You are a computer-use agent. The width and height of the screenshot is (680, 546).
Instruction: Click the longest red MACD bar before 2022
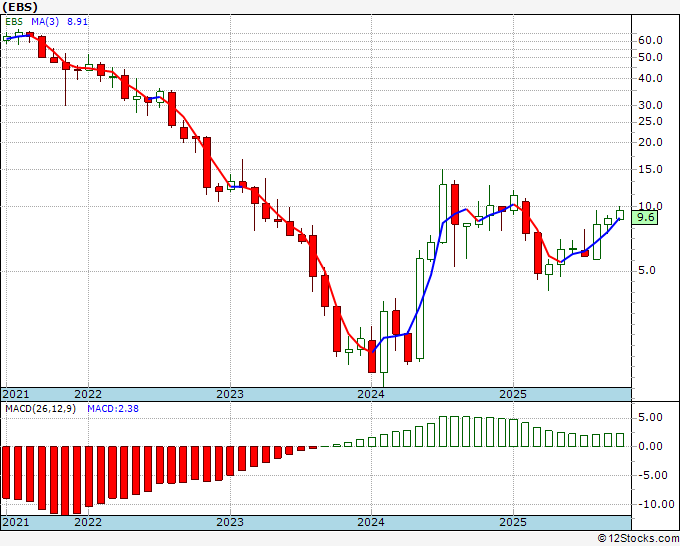point(65,481)
